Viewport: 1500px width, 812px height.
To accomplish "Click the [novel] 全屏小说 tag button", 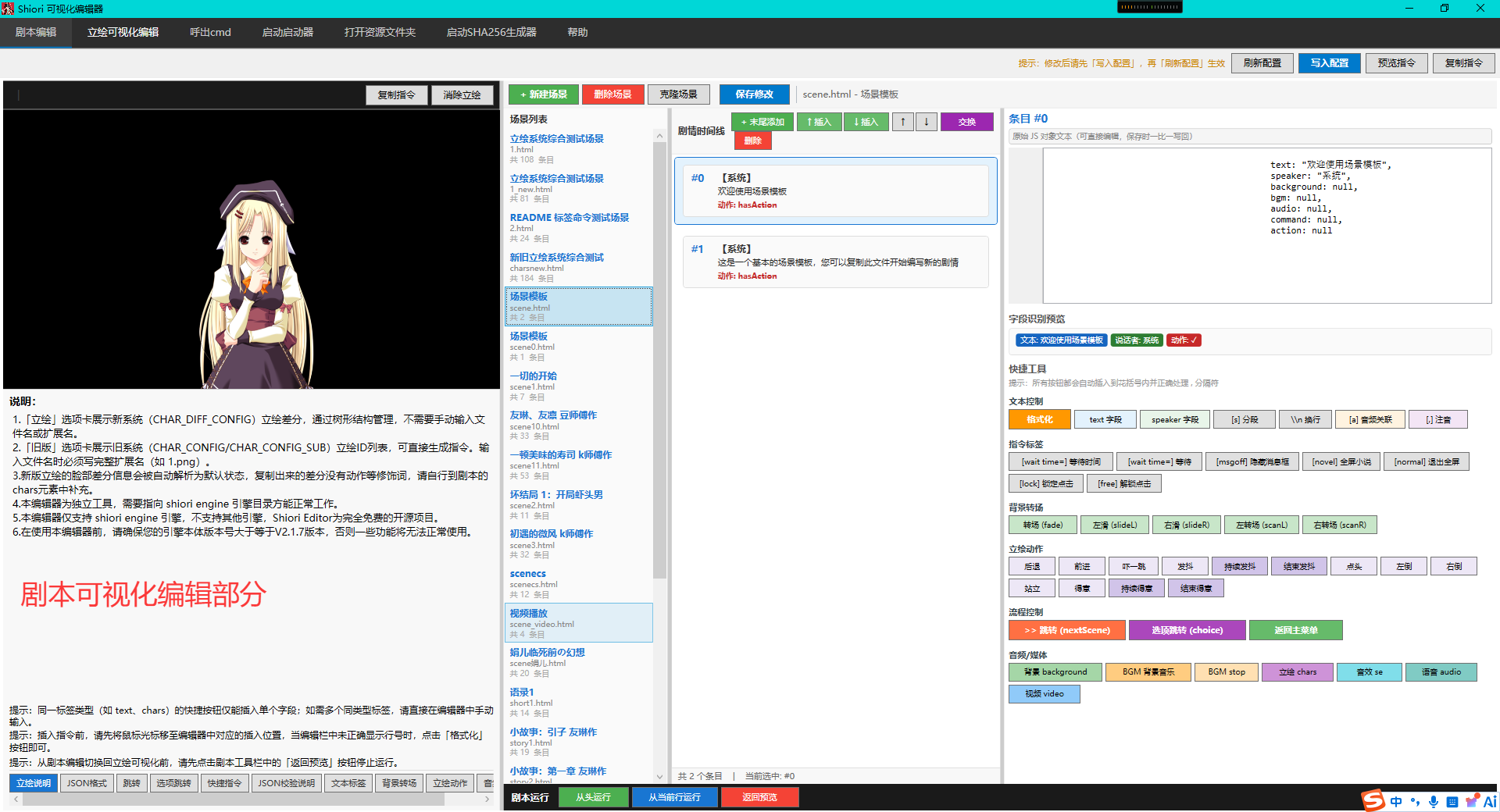I will point(1341,461).
